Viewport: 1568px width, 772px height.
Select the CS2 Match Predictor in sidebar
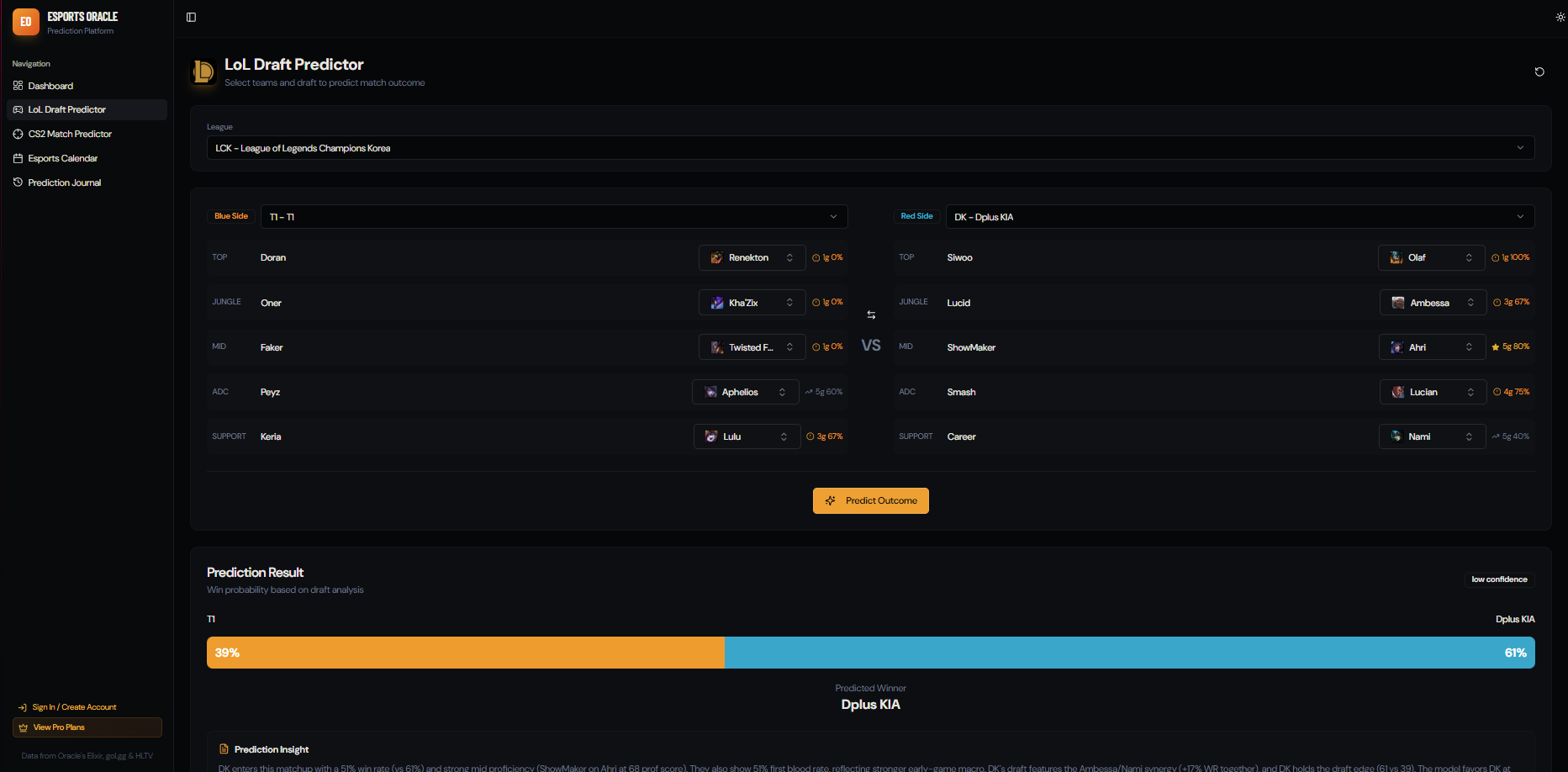click(x=70, y=134)
